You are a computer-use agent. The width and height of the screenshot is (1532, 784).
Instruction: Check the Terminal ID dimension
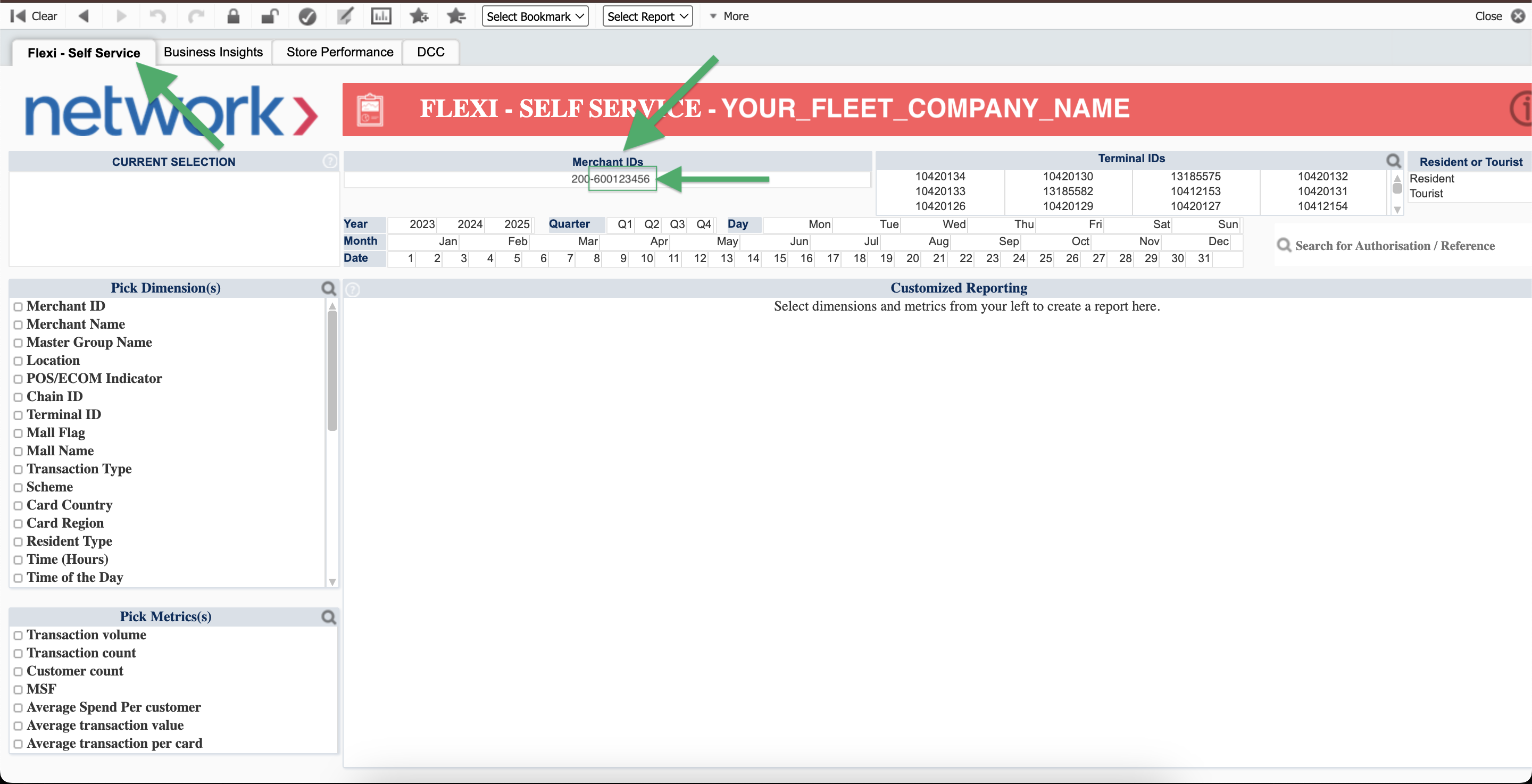click(18, 415)
